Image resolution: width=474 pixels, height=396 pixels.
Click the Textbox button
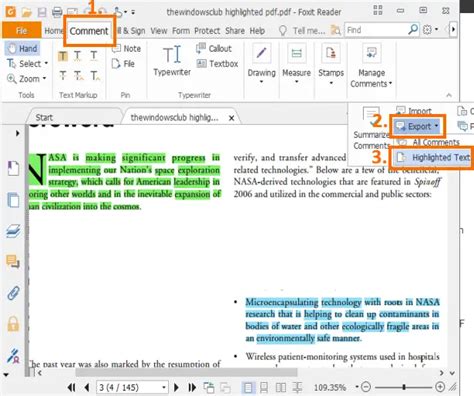[217, 64]
